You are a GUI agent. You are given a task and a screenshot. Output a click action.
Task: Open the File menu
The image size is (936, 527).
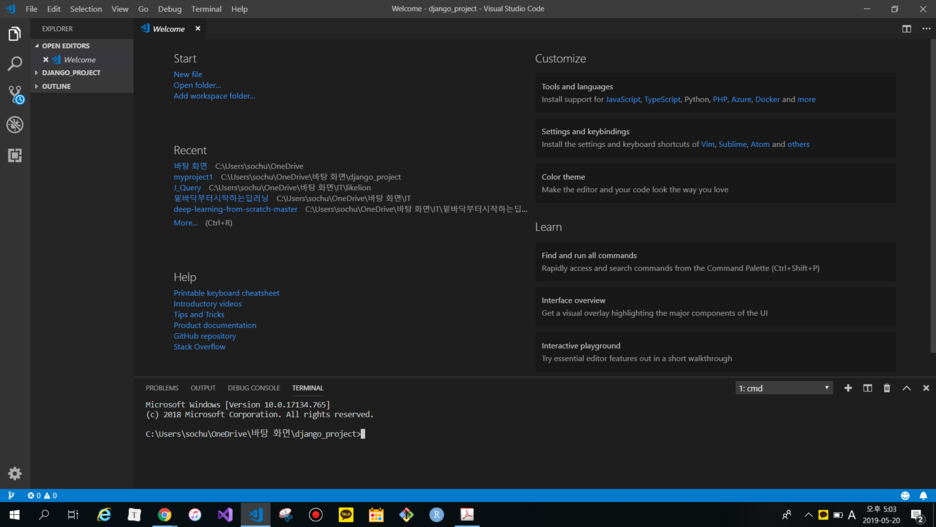[31, 9]
